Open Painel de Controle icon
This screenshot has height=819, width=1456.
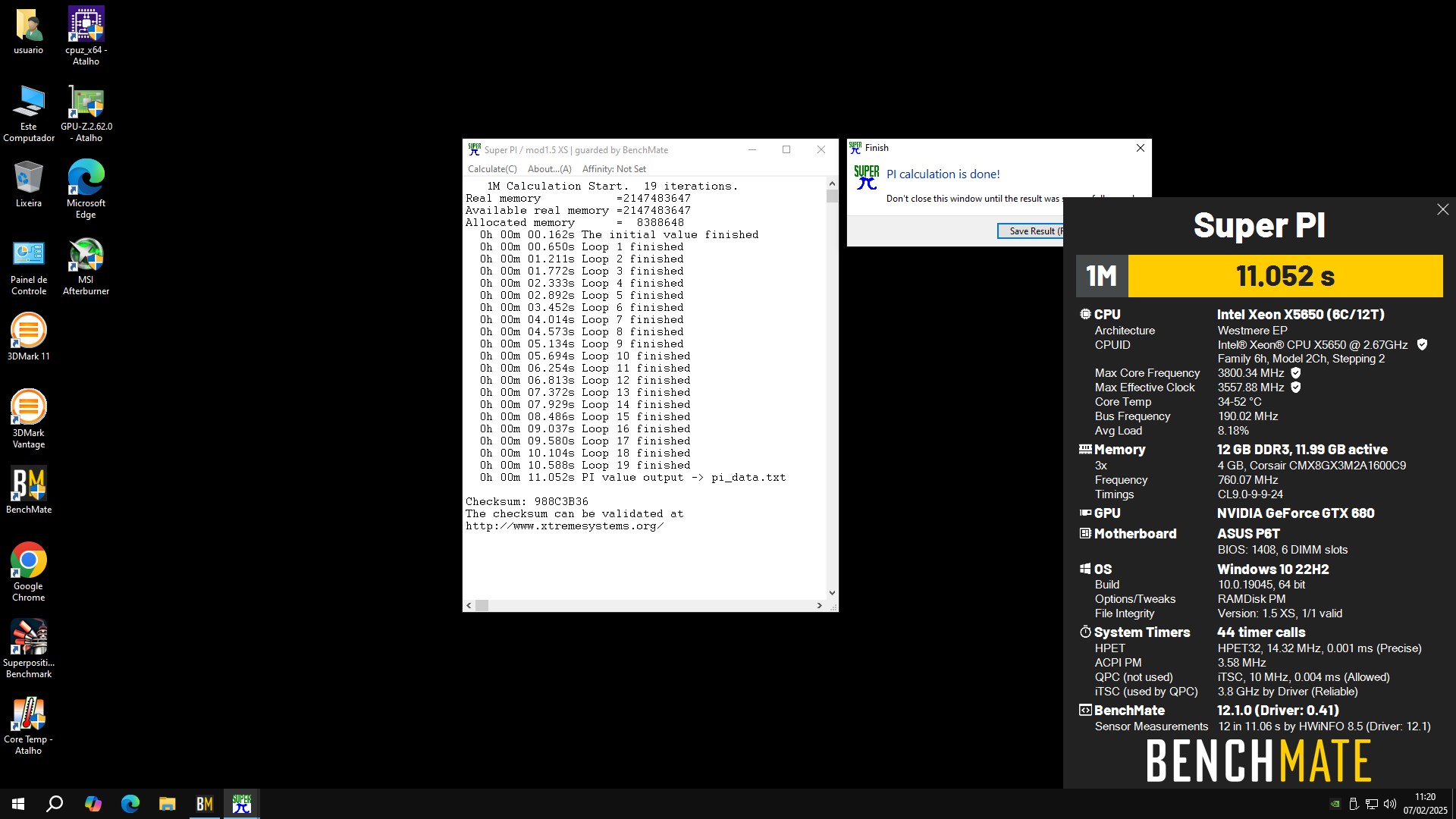29,266
